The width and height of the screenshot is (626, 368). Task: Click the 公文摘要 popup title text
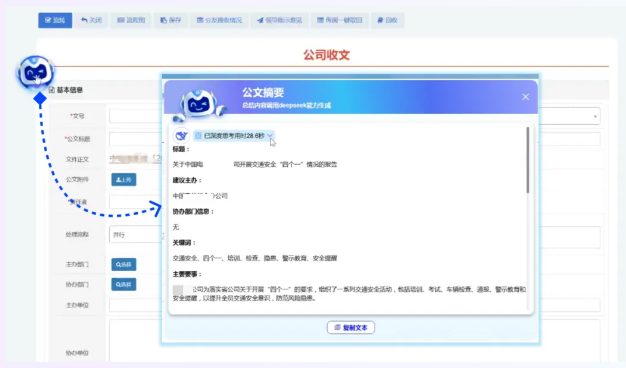click(263, 93)
